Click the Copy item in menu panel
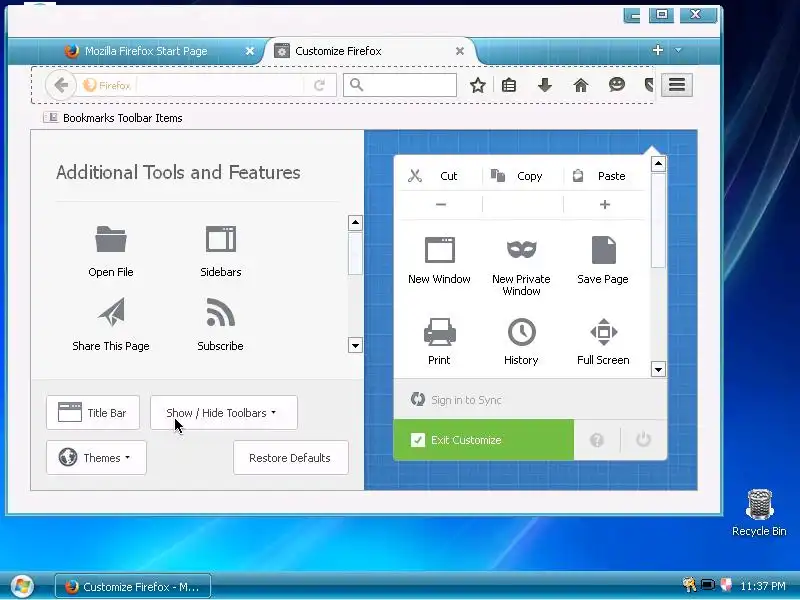Screen dimensions: 800x600 522,176
